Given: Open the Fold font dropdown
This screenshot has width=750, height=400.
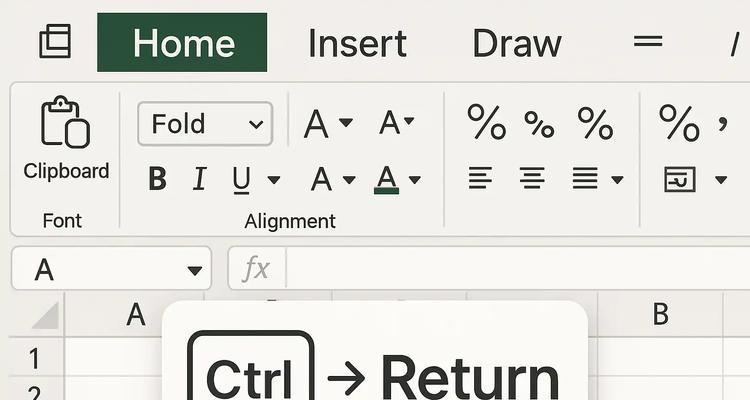Looking at the screenshot, I should click(x=205, y=124).
